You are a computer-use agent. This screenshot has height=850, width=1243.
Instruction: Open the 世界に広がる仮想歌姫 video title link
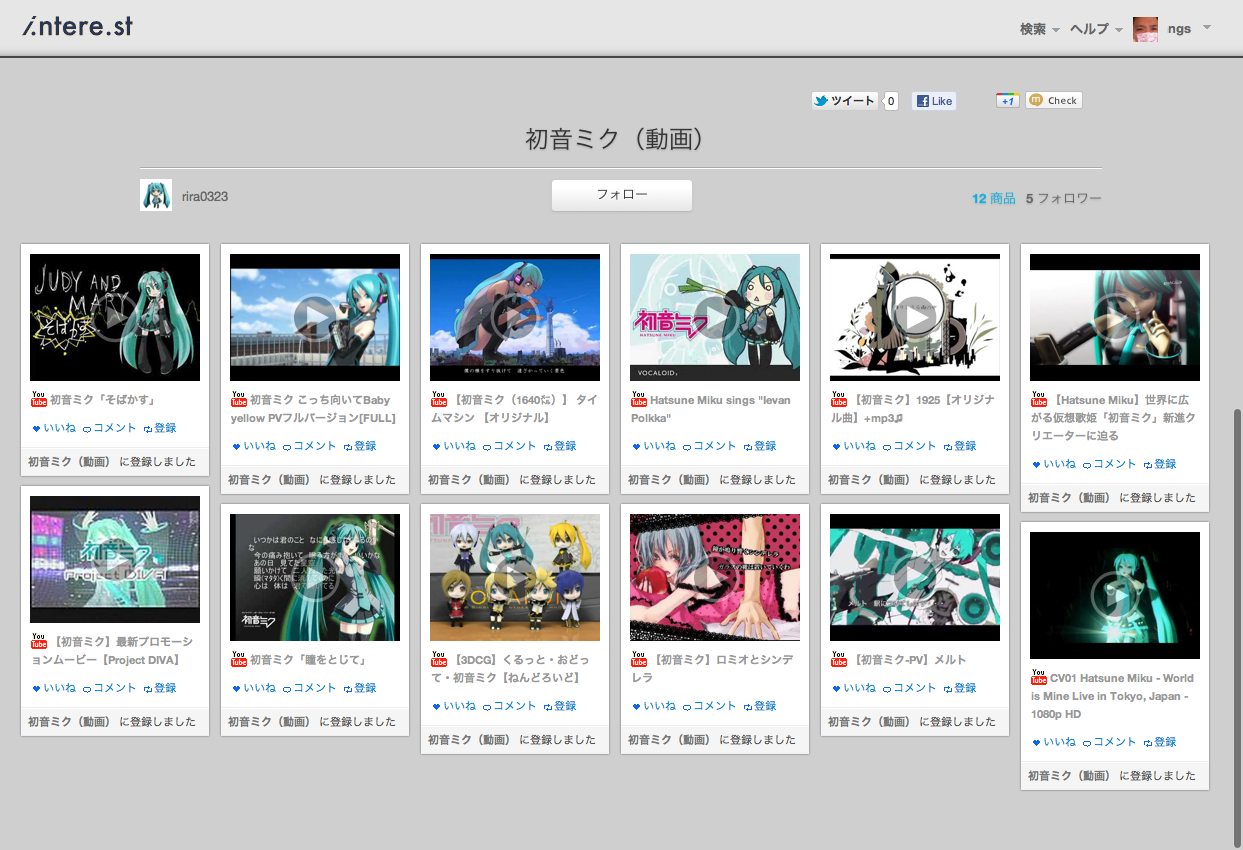click(1113, 418)
